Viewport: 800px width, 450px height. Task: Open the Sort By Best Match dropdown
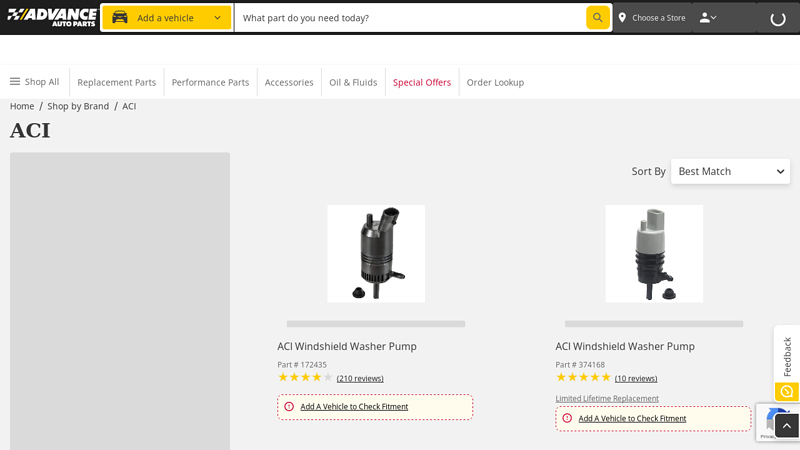coord(730,171)
